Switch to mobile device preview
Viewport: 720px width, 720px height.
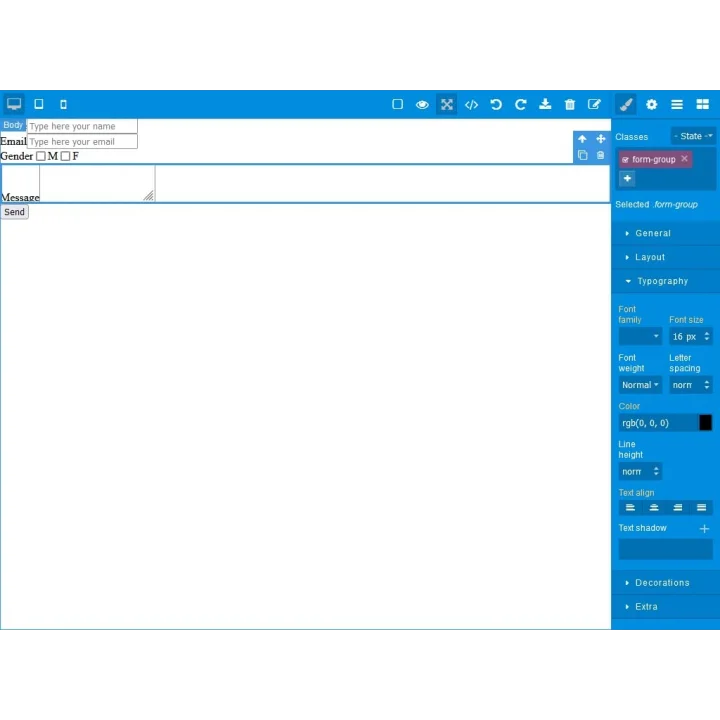pos(63,105)
